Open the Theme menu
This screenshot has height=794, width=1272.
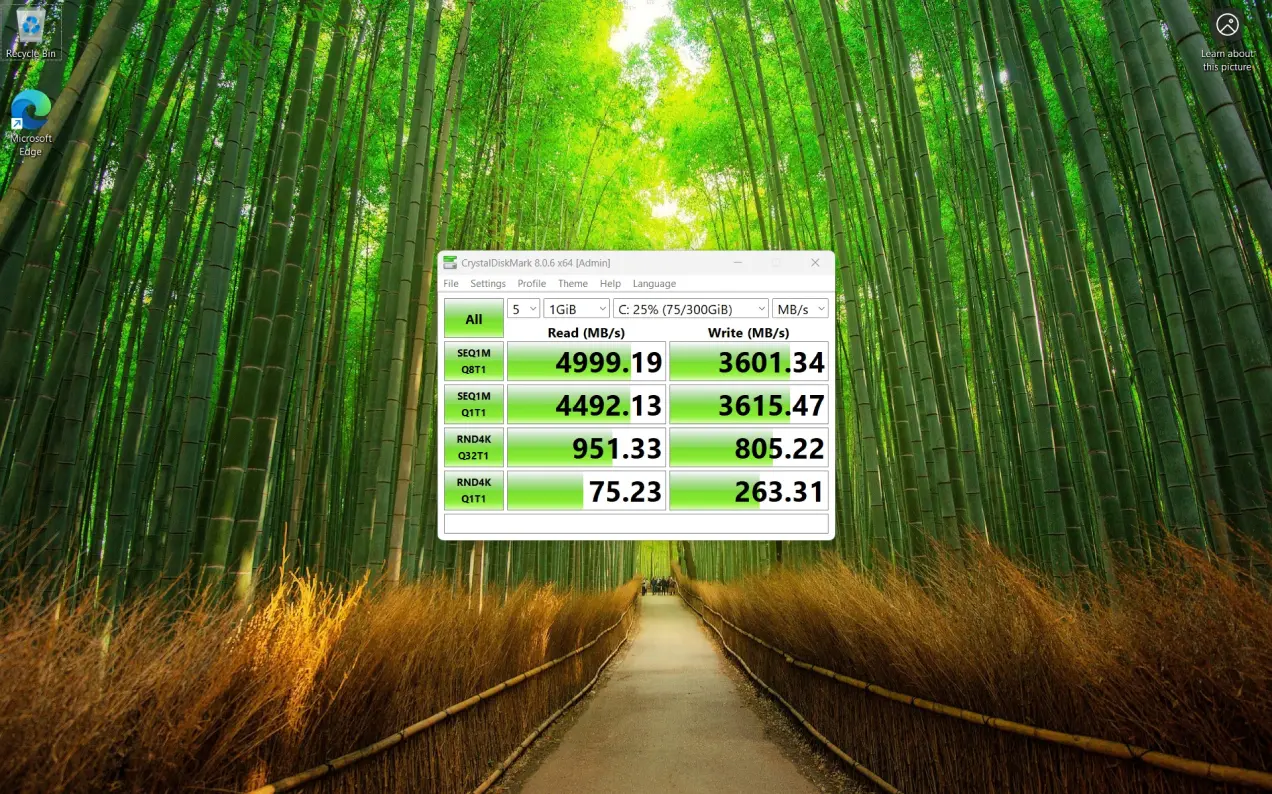tap(573, 284)
